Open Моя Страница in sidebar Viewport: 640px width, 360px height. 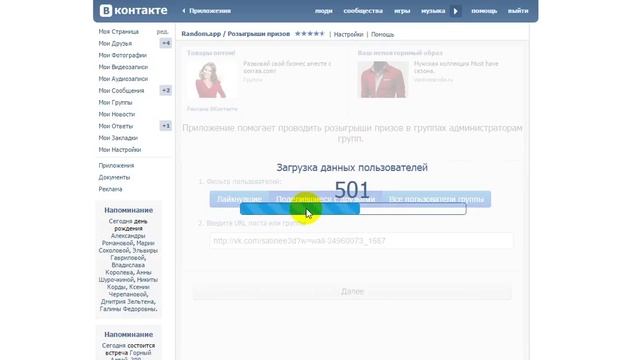(118, 31)
